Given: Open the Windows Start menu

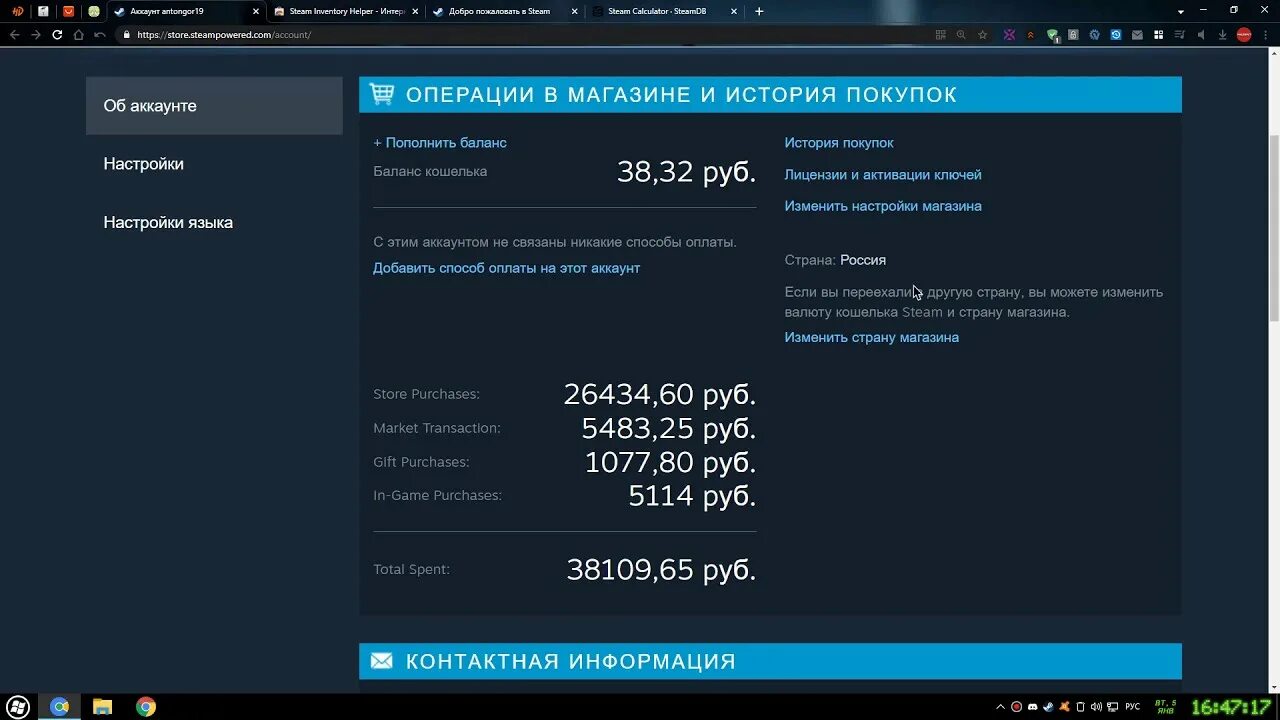Looking at the screenshot, I should coord(17,707).
